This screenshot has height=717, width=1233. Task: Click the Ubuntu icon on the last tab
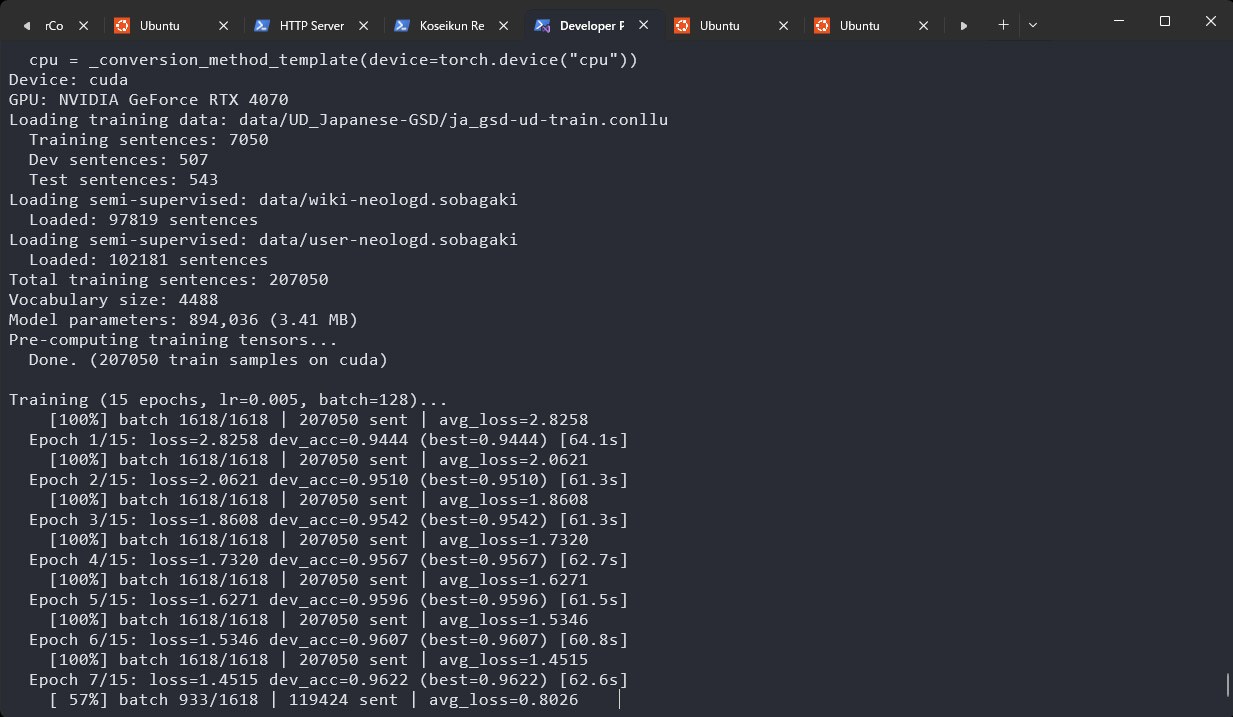[x=822, y=25]
